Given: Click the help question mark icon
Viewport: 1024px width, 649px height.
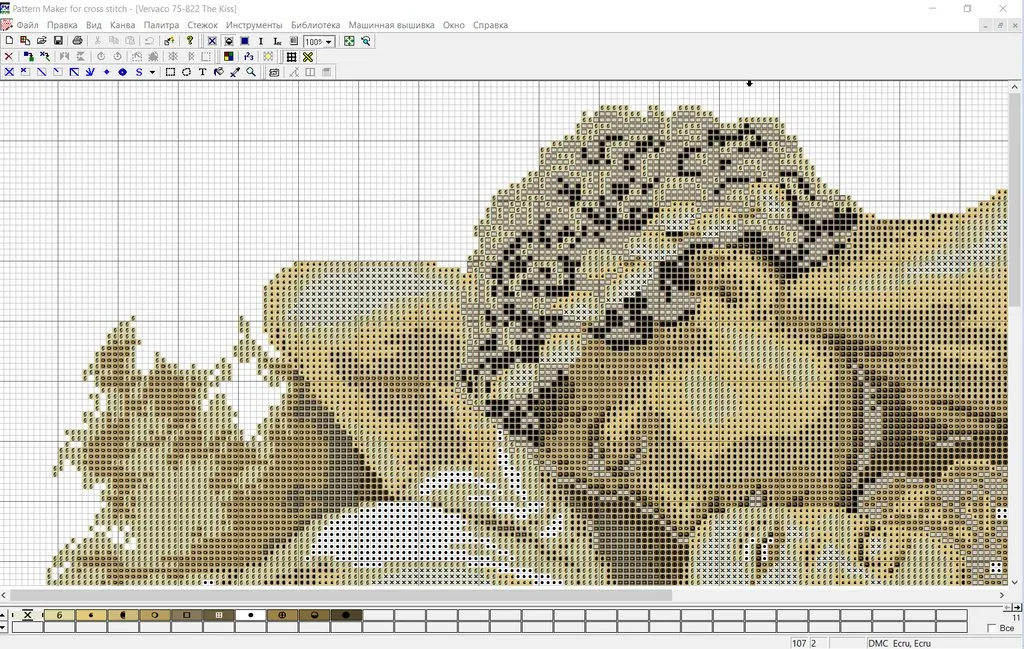Looking at the screenshot, I should pos(190,41).
